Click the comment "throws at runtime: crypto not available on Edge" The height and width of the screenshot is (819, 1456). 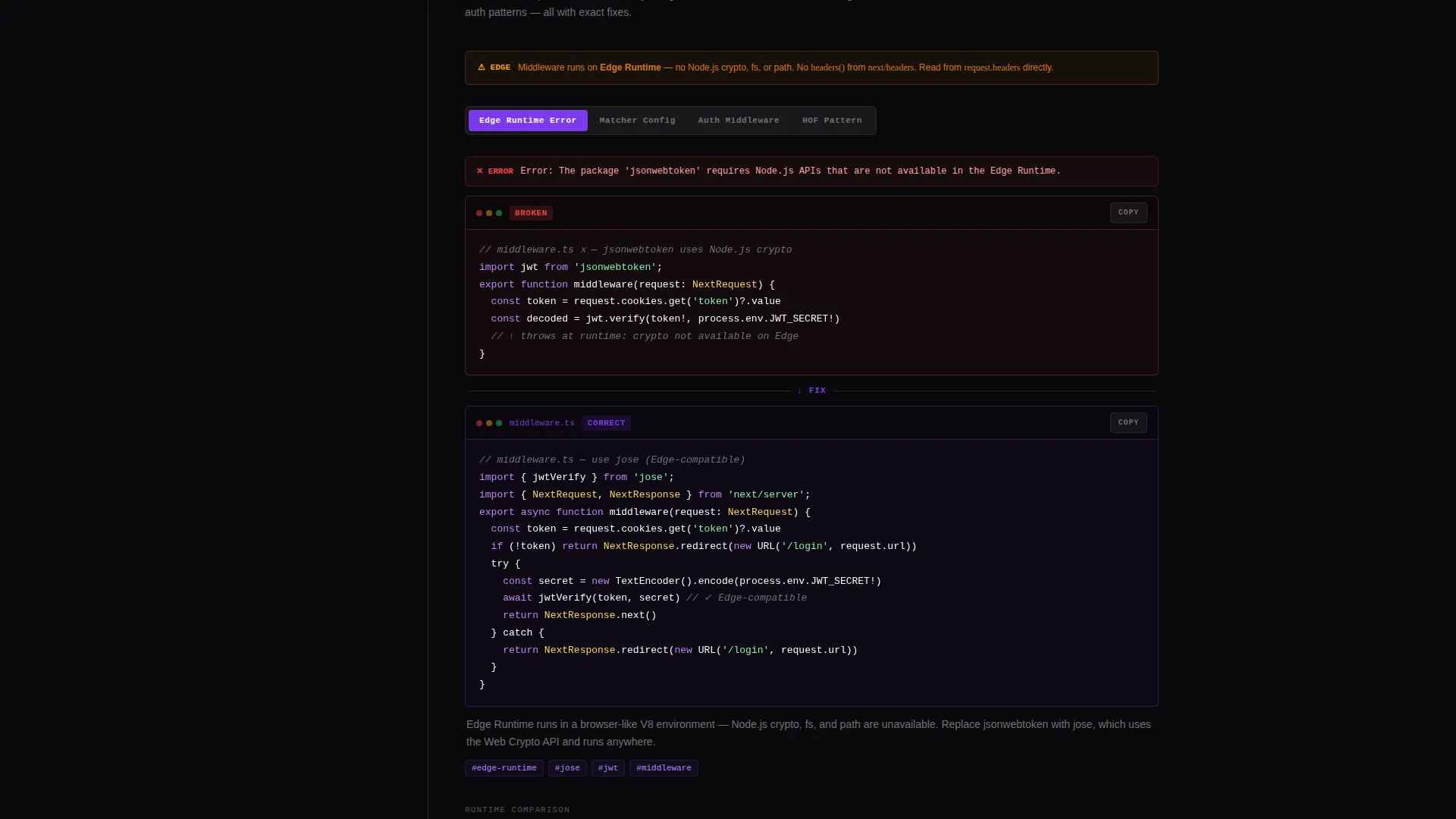(x=645, y=336)
